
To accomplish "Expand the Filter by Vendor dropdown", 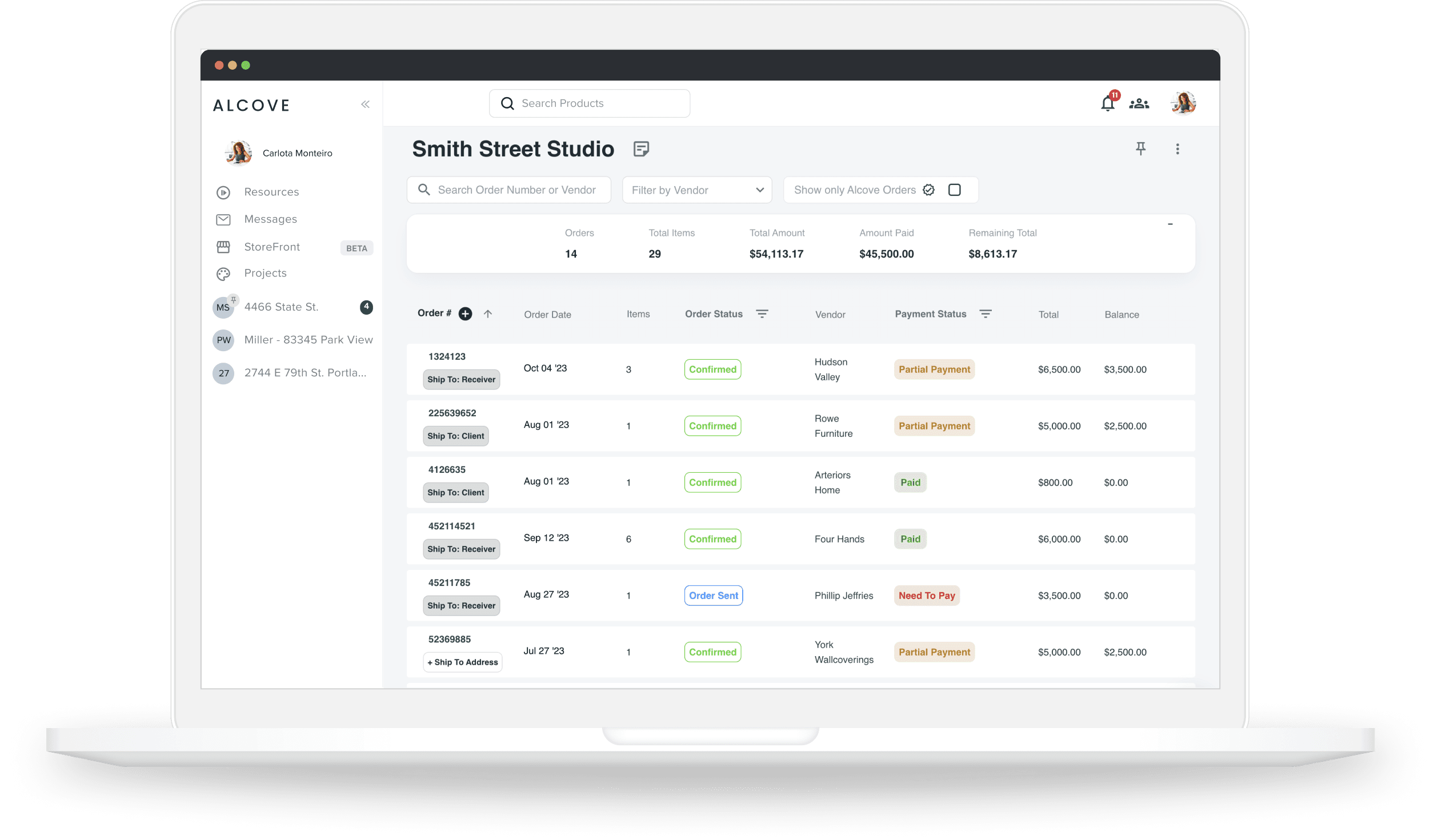I will point(696,190).
